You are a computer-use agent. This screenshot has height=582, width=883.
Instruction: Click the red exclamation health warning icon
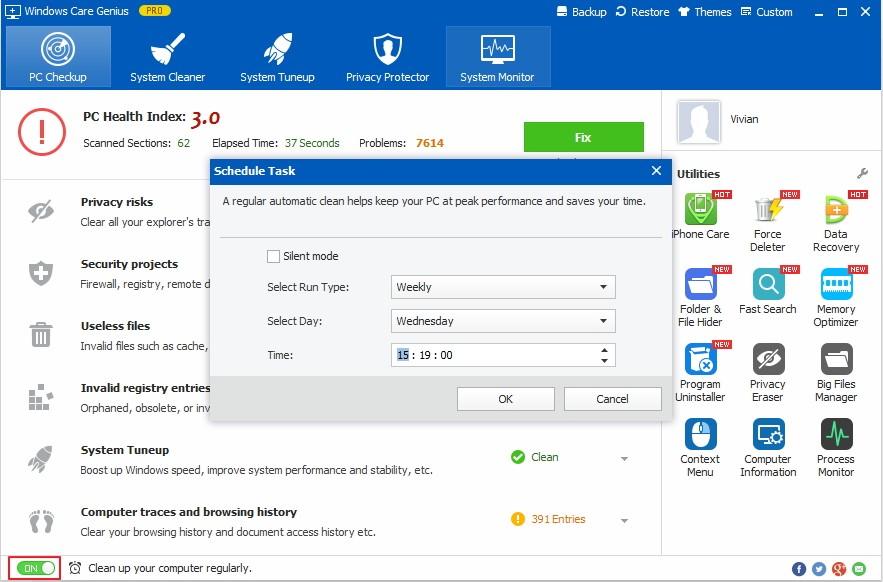point(42,132)
